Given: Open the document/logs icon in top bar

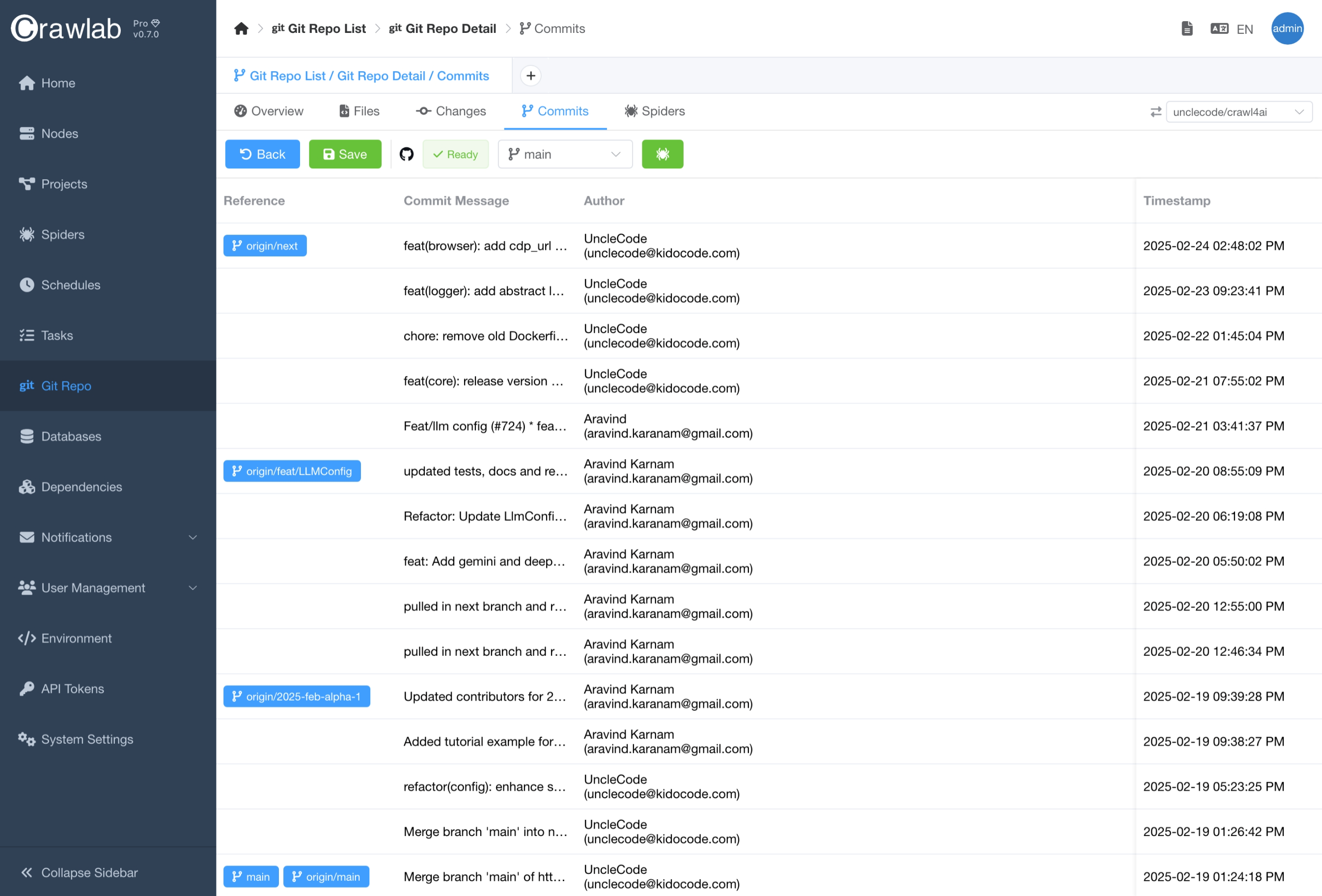Looking at the screenshot, I should [1186, 28].
